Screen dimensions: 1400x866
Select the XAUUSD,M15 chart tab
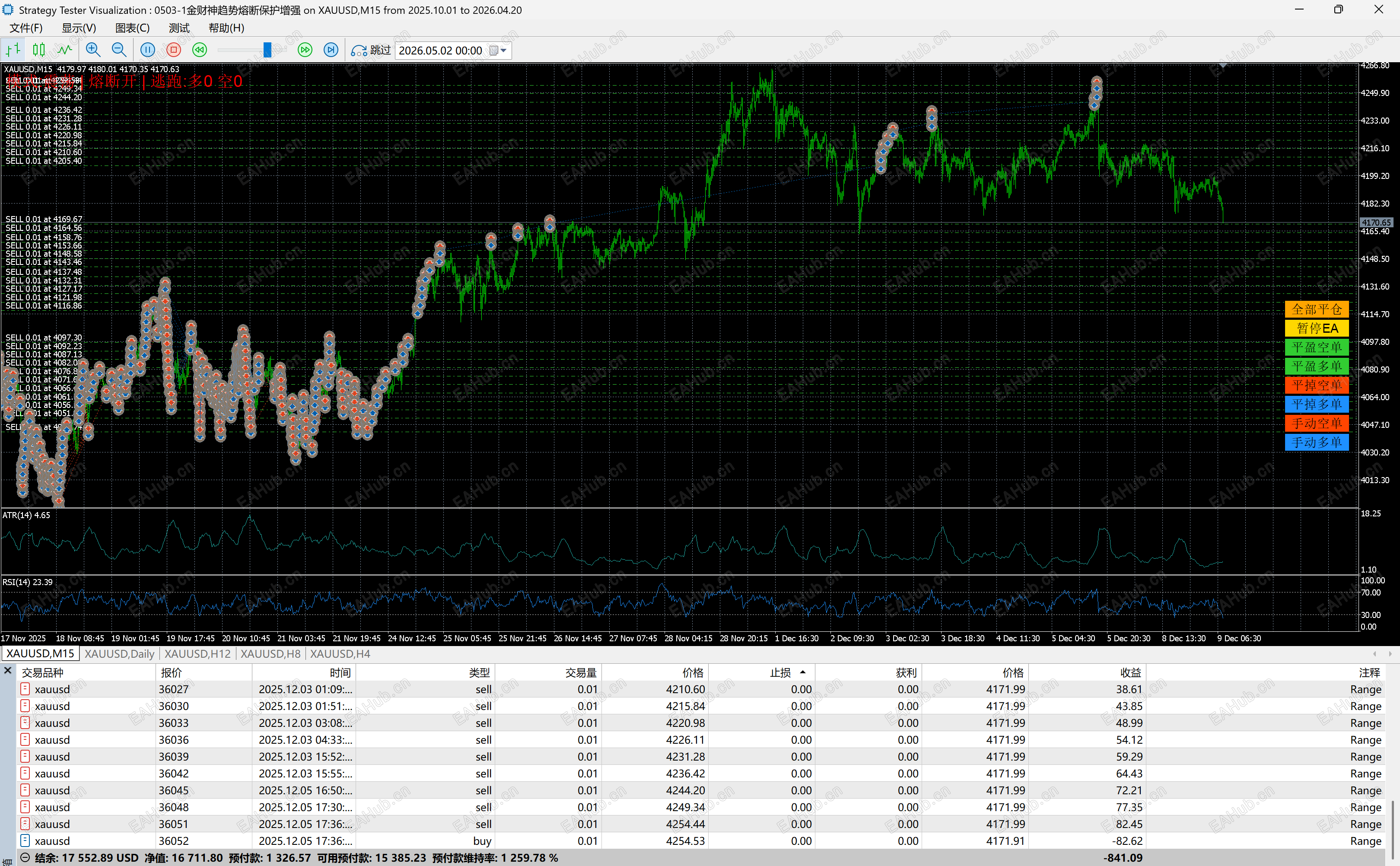click(40, 653)
